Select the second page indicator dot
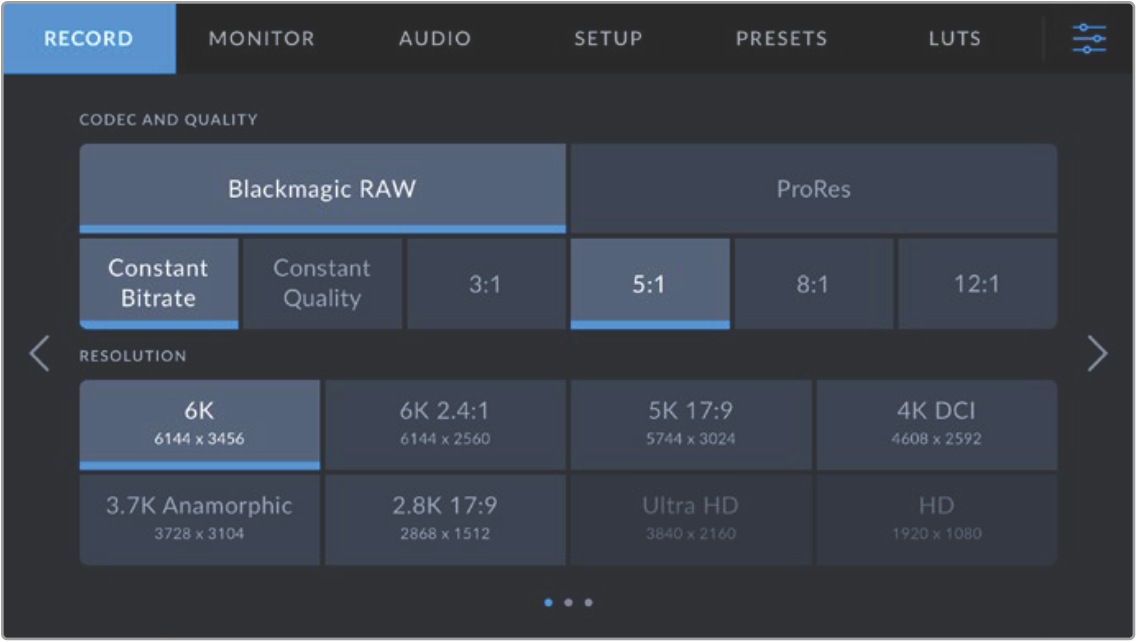 pos(568,603)
